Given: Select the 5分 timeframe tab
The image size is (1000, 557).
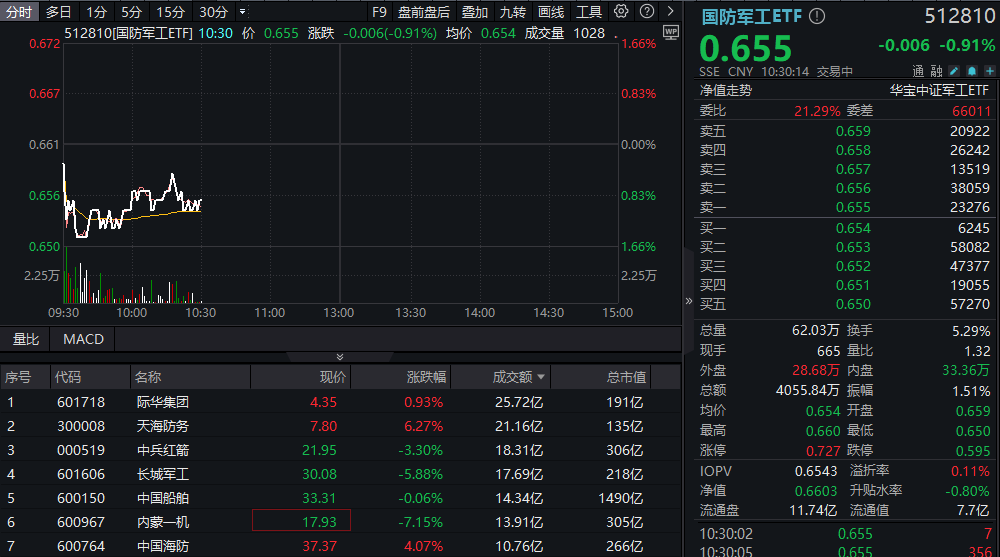Looking at the screenshot, I should pos(131,11).
